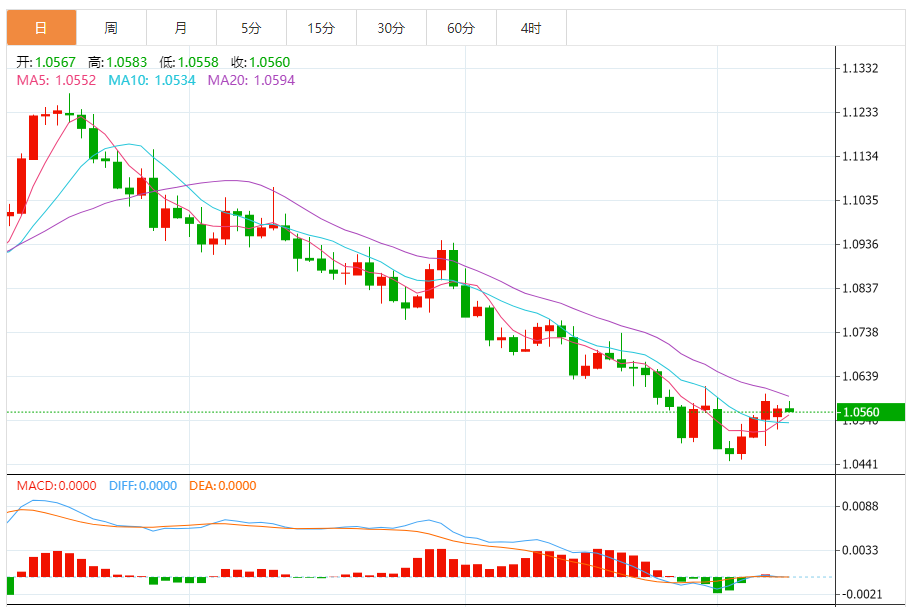
Task: Click the 收:1.0560 close price value
Action: tap(261, 62)
